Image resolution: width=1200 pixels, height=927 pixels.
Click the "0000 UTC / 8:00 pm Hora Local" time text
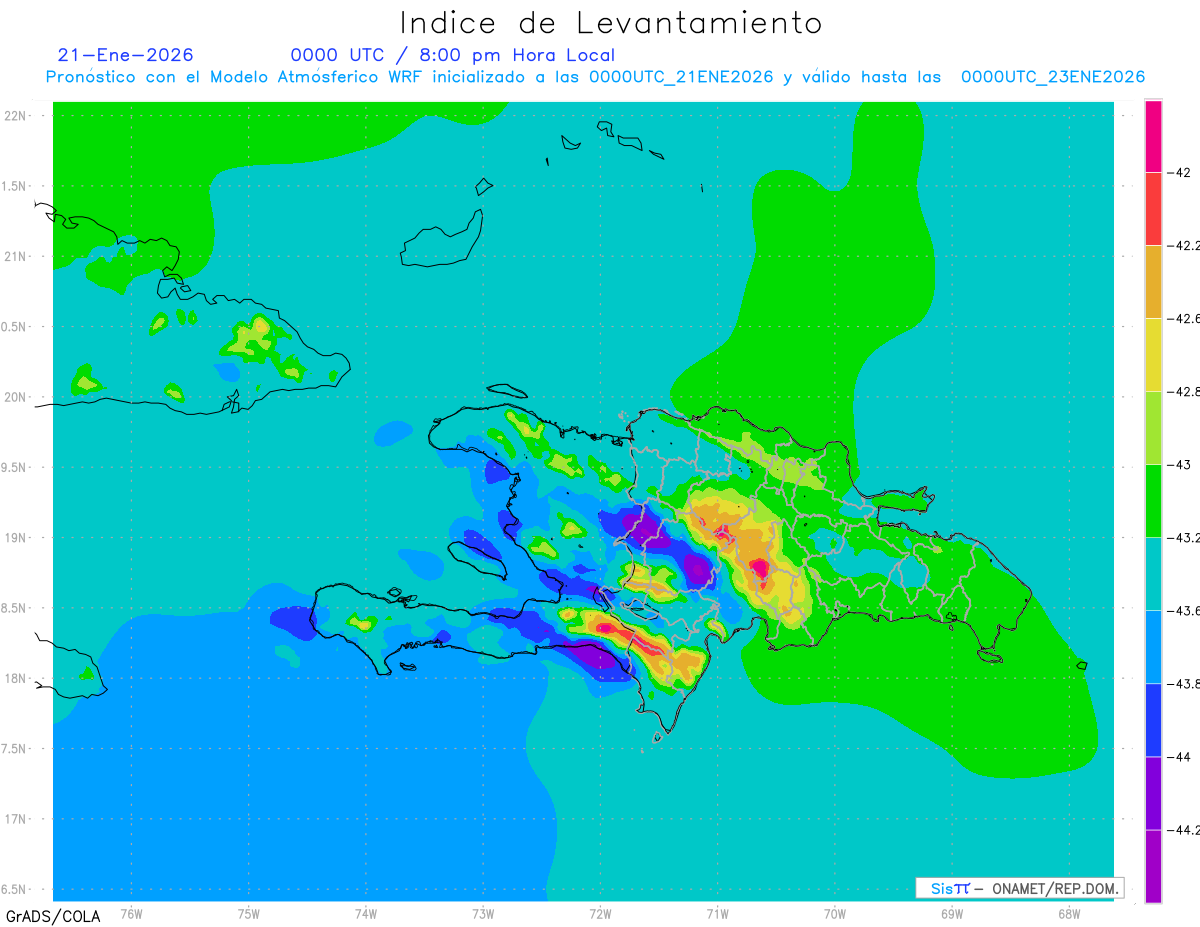click(453, 55)
